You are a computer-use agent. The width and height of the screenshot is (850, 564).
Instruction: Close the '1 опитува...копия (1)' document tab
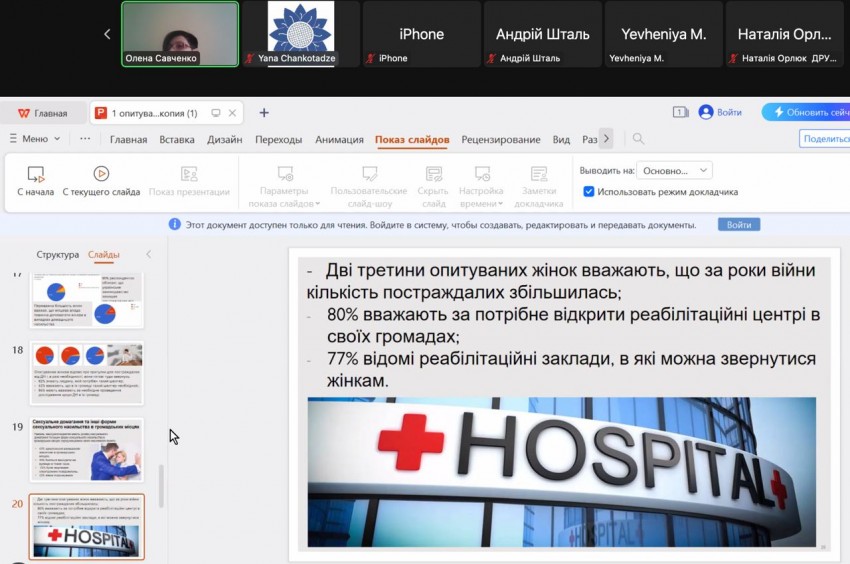coord(233,113)
